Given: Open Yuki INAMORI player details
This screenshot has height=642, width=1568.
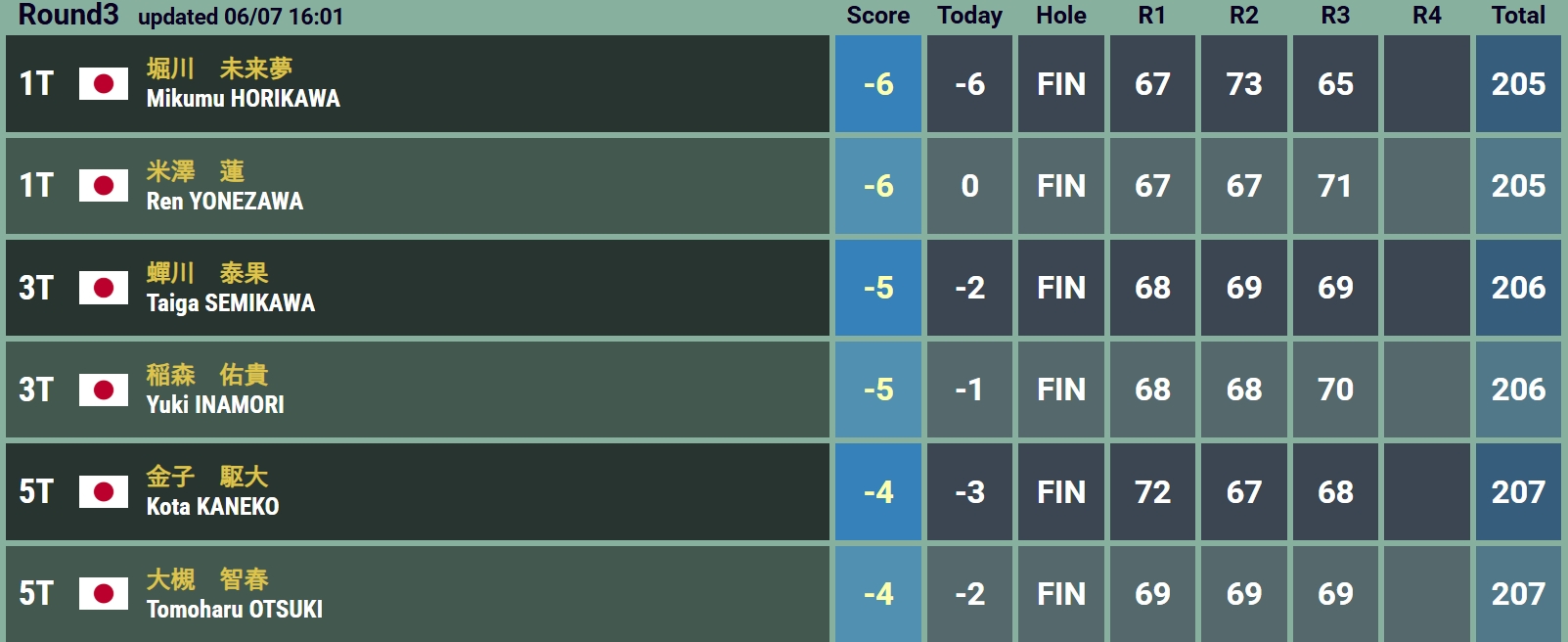Looking at the screenshot, I should pyautogui.click(x=215, y=404).
